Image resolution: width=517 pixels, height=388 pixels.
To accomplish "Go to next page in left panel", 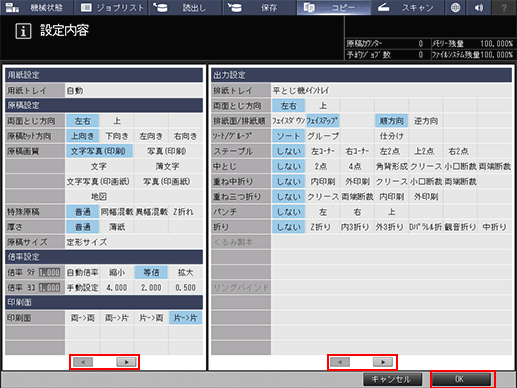I will (x=126, y=362).
